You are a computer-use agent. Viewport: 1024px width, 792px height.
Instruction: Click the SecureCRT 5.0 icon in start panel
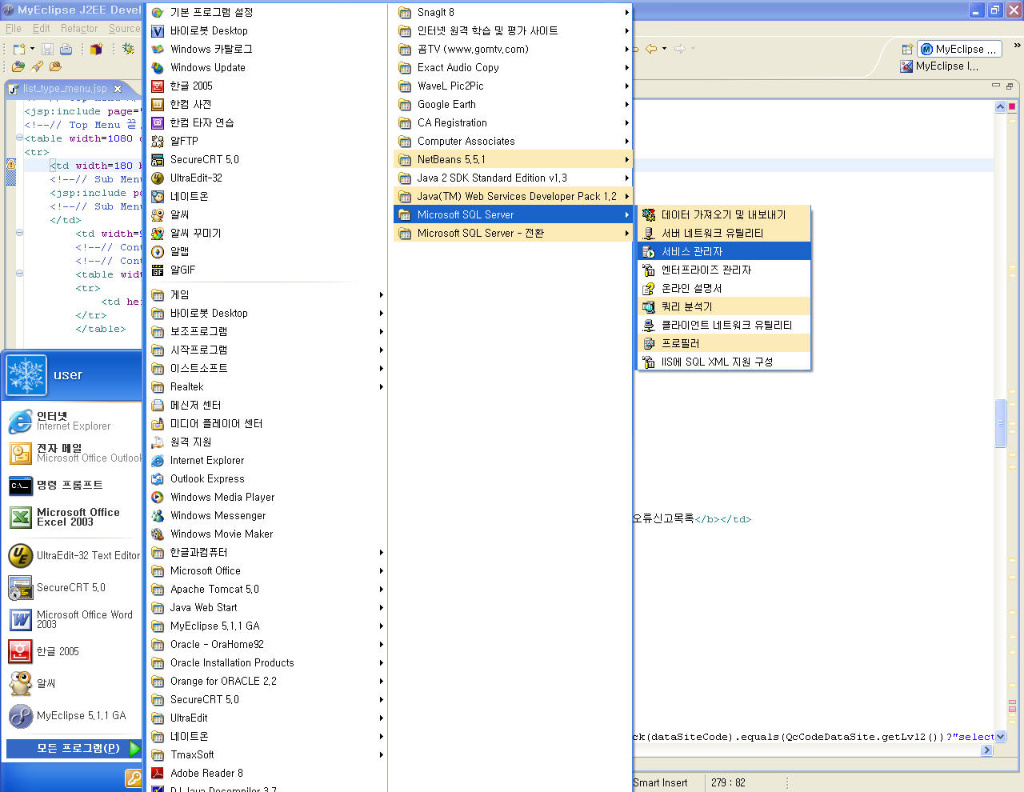coord(20,588)
